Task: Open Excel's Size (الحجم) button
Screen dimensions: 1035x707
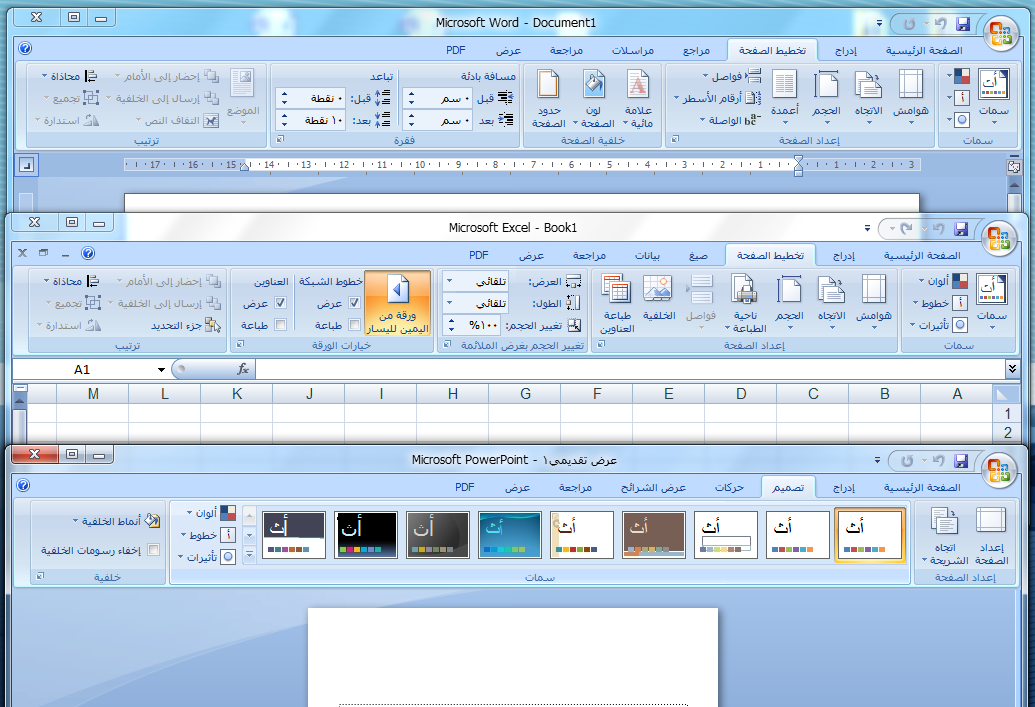Action: click(789, 302)
